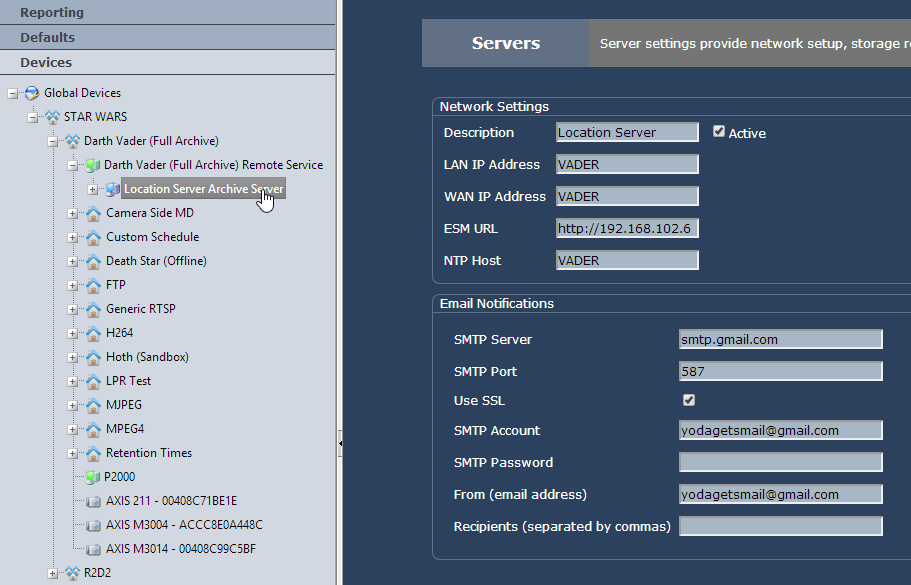Image resolution: width=911 pixels, height=585 pixels.
Task: Expand the Retention Times node
Action: pyautogui.click(x=73, y=453)
